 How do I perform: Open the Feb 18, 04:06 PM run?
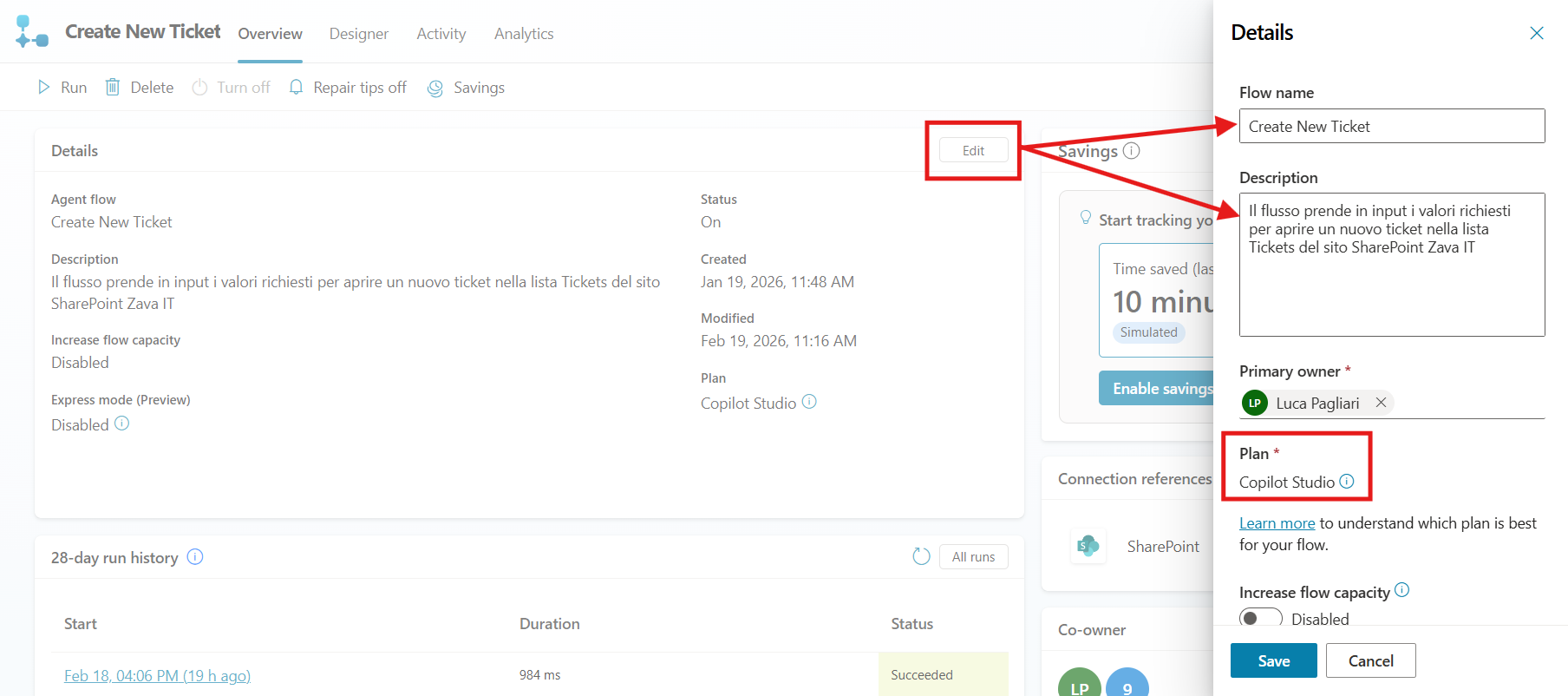[157, 675]
